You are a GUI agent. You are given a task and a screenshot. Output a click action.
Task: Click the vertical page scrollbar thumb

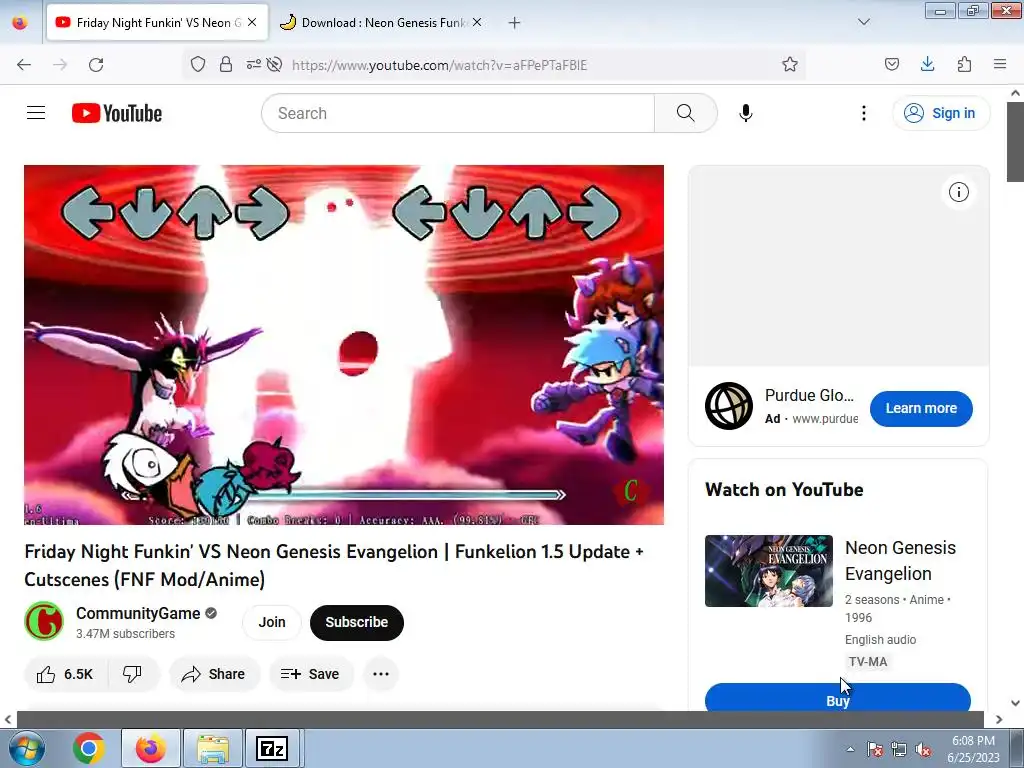[1015, 143]
